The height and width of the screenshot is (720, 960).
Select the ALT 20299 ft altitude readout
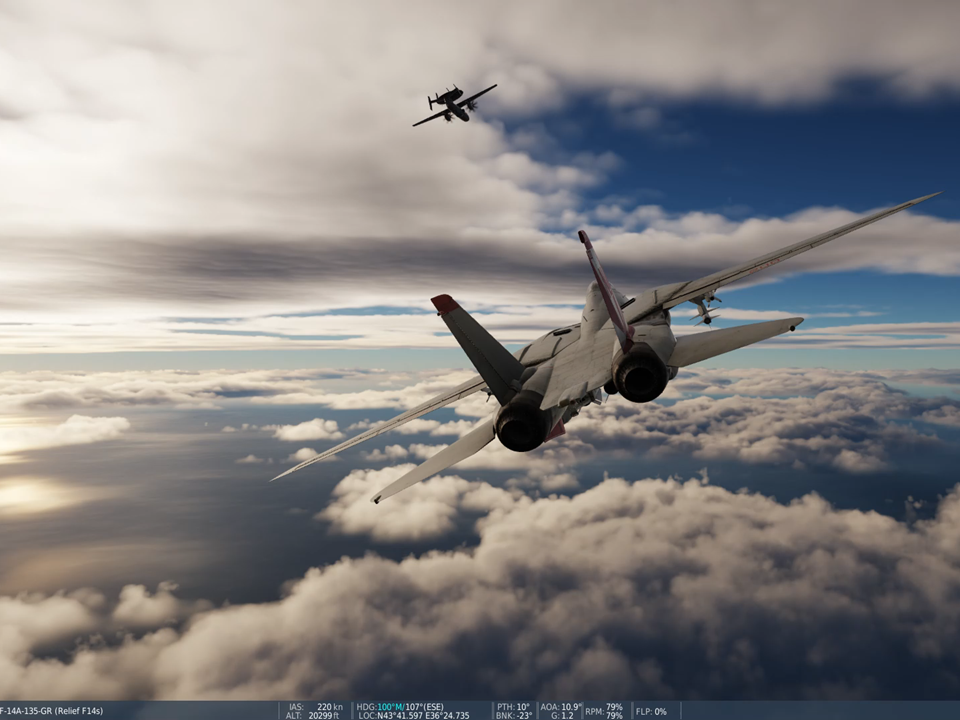(x=315, y=716)
